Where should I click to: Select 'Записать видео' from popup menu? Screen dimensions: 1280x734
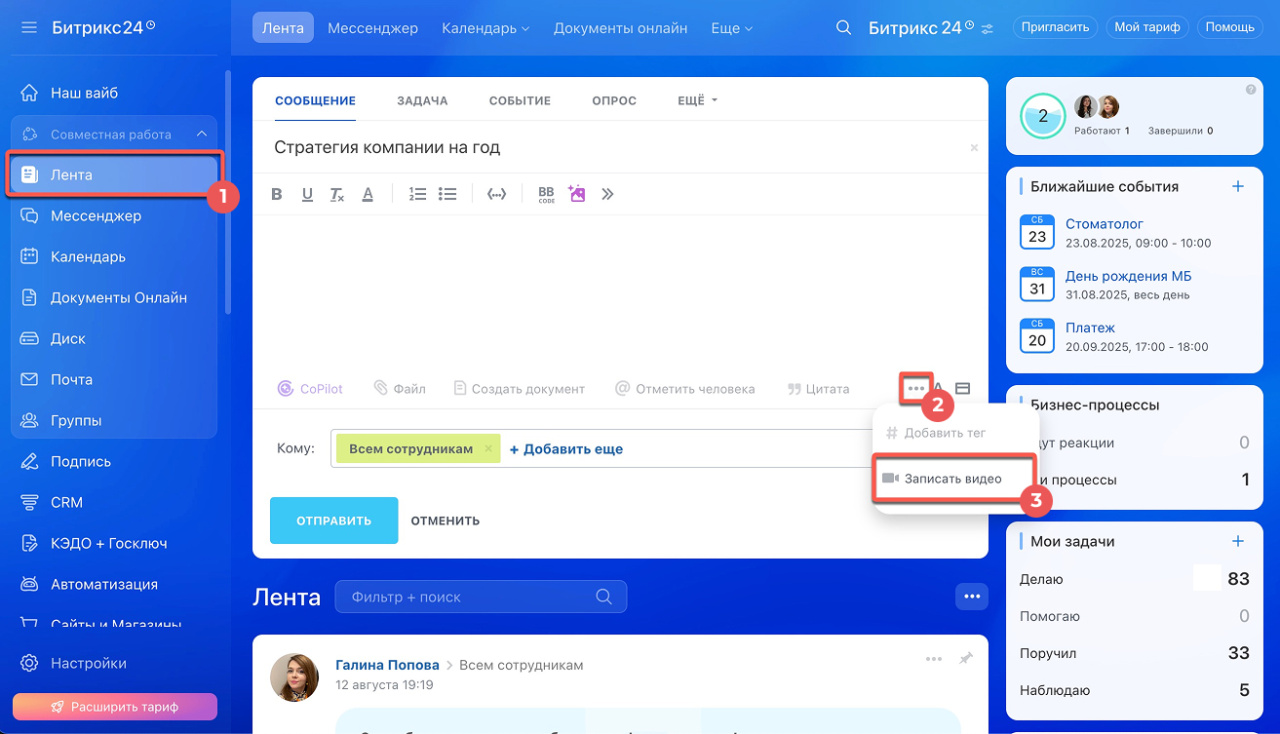(952, 479)
